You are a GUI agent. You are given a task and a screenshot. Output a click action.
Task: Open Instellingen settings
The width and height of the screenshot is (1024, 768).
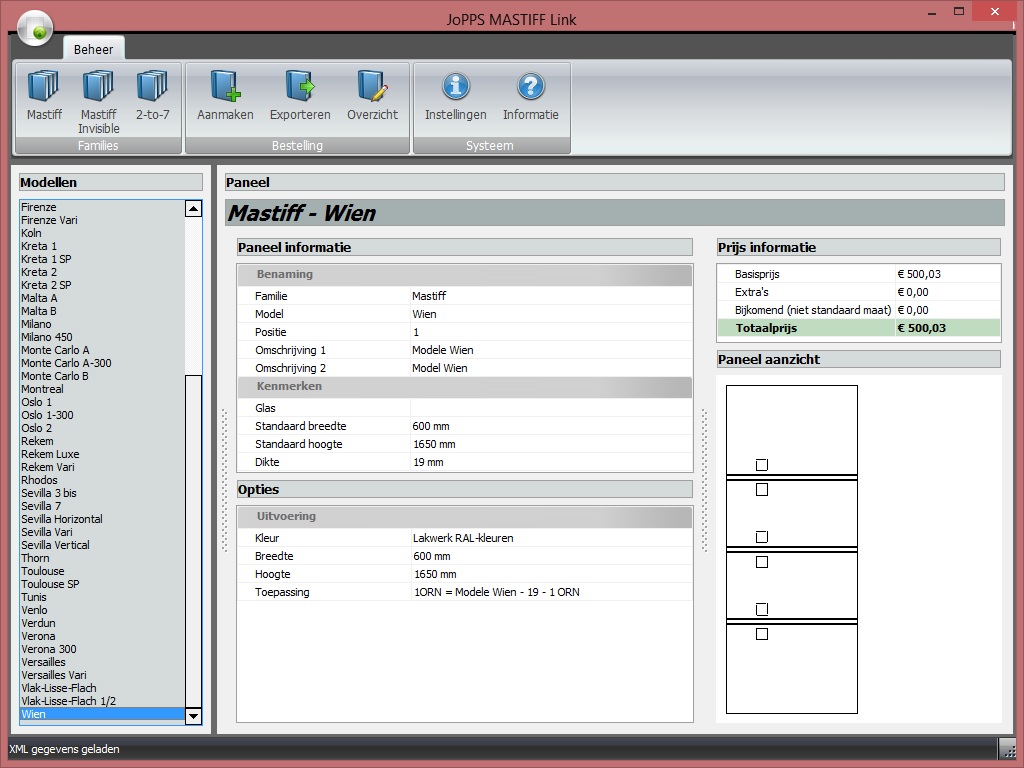[455, 96]
